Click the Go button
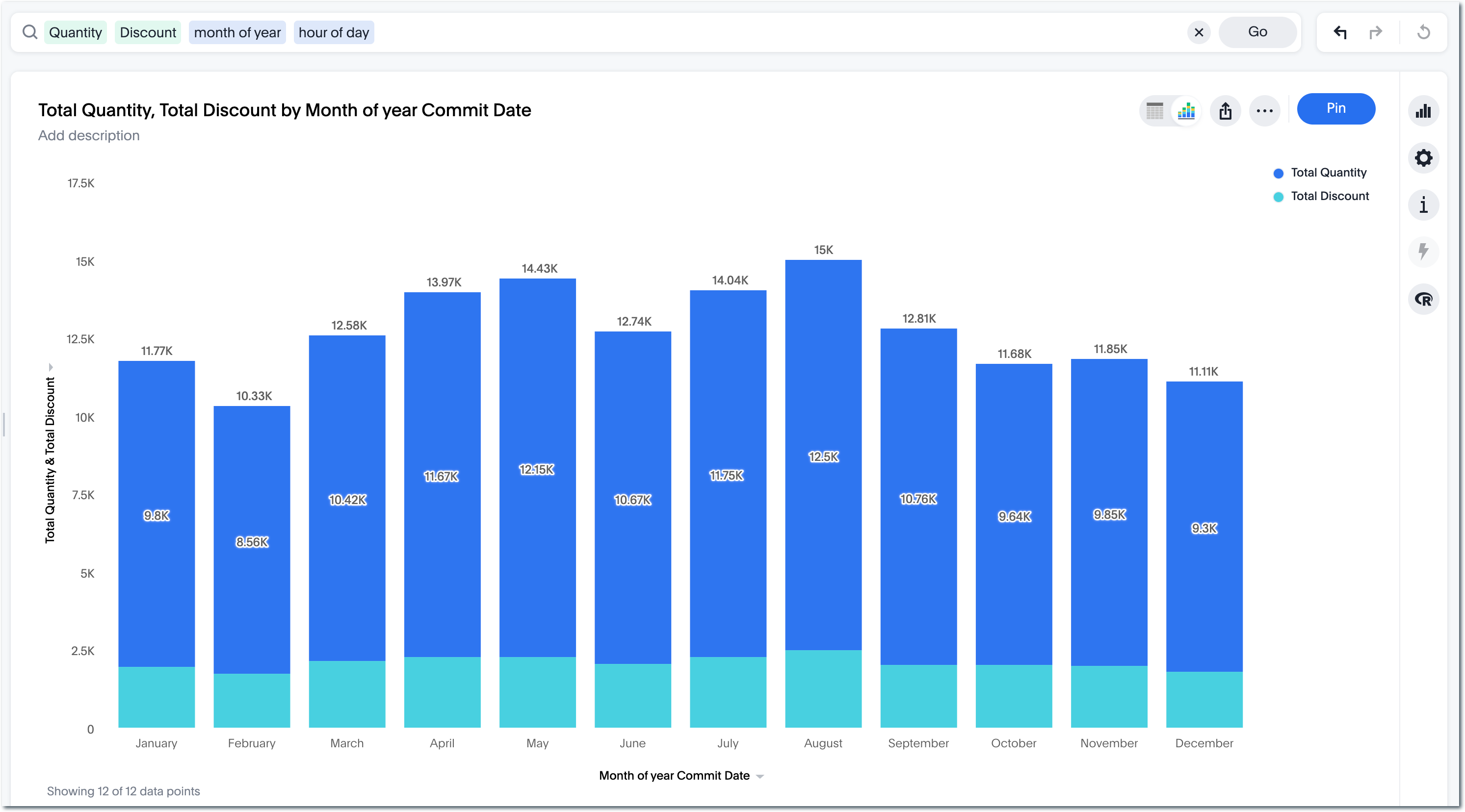The image size is (1465, 812). pos(1258,31)
